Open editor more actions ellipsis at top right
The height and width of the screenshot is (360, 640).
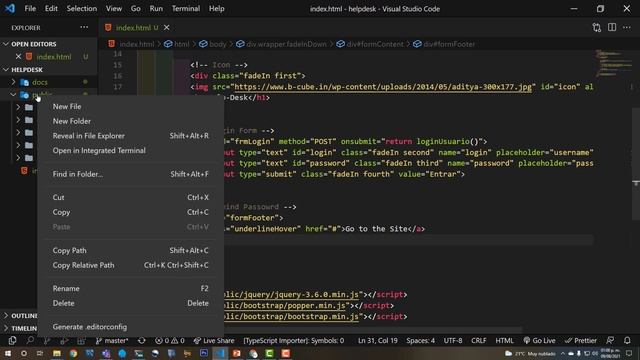click(x=627, y=27)
